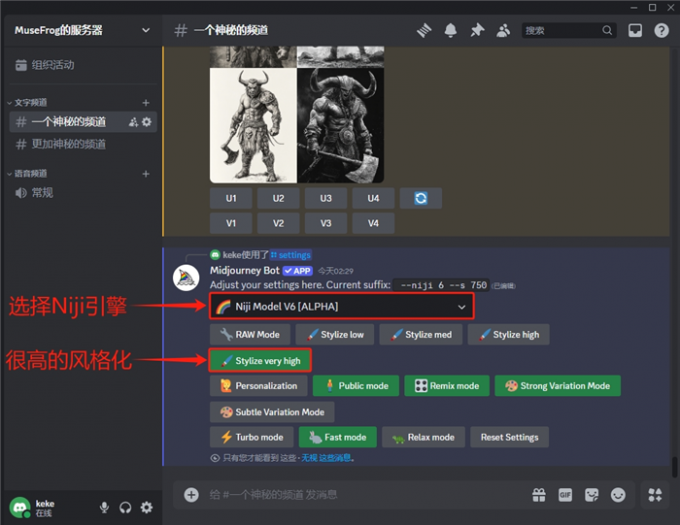Add a channel to 文字频道 category
Image resolution: width=680 pixels, height=525 pixels.
tap(146, 103)
